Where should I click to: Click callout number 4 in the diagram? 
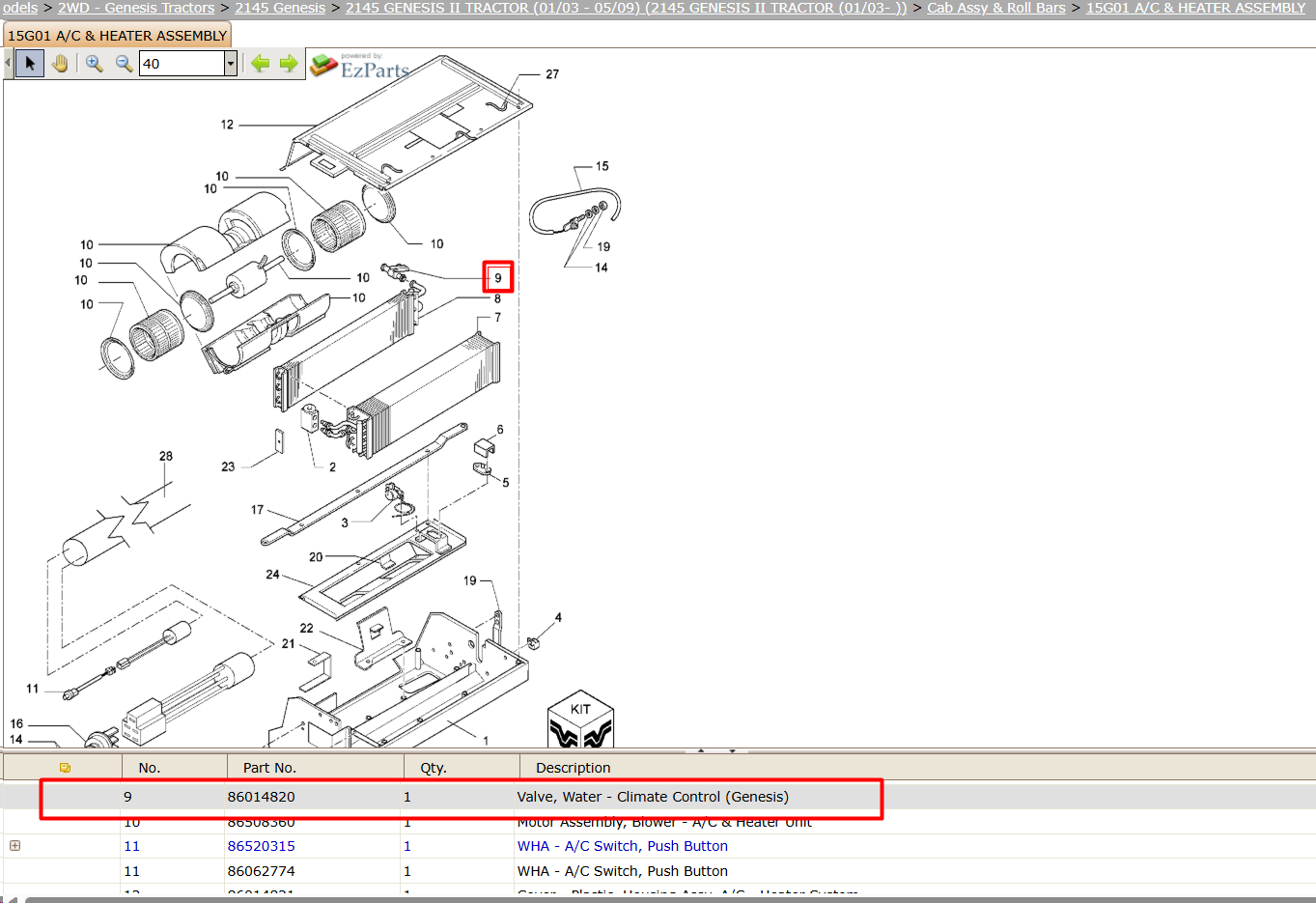(x=558, y=617)
